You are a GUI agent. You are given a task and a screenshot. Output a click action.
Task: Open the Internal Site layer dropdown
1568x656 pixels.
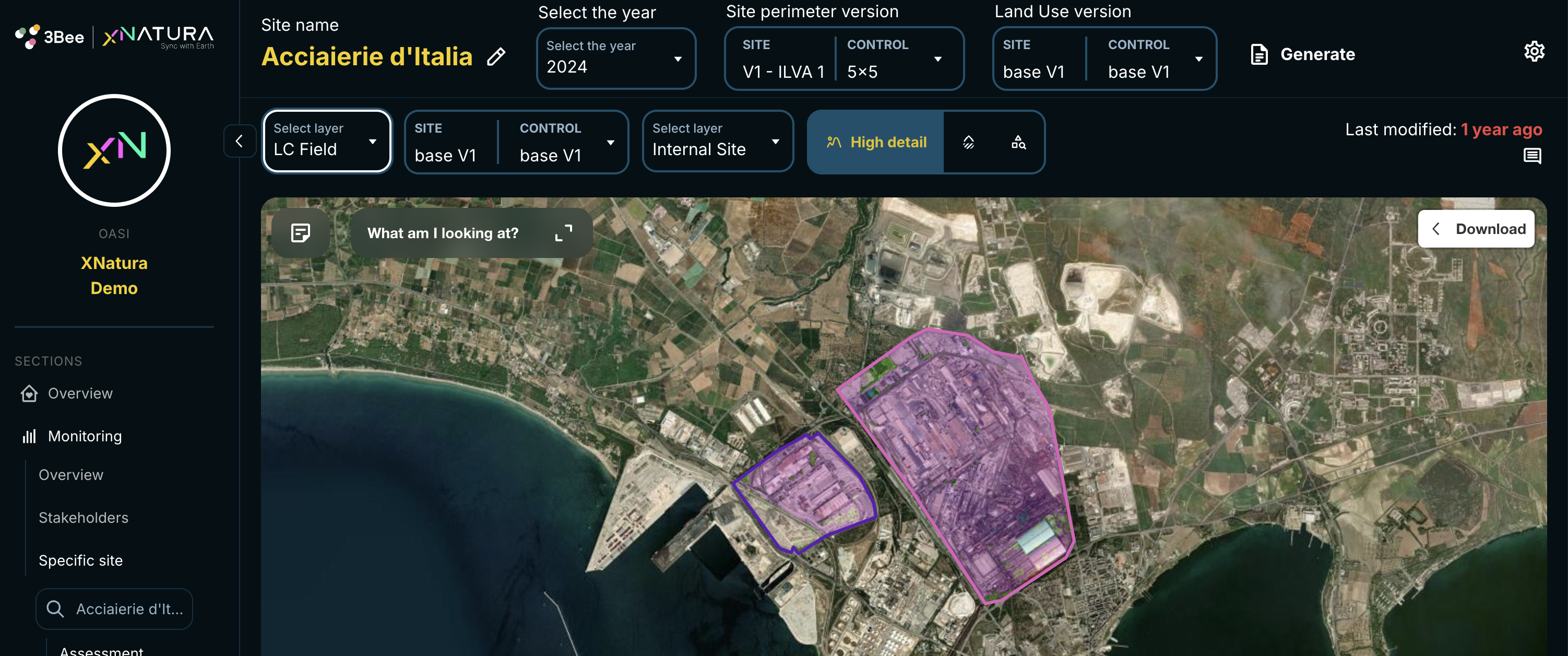point(717,142)
